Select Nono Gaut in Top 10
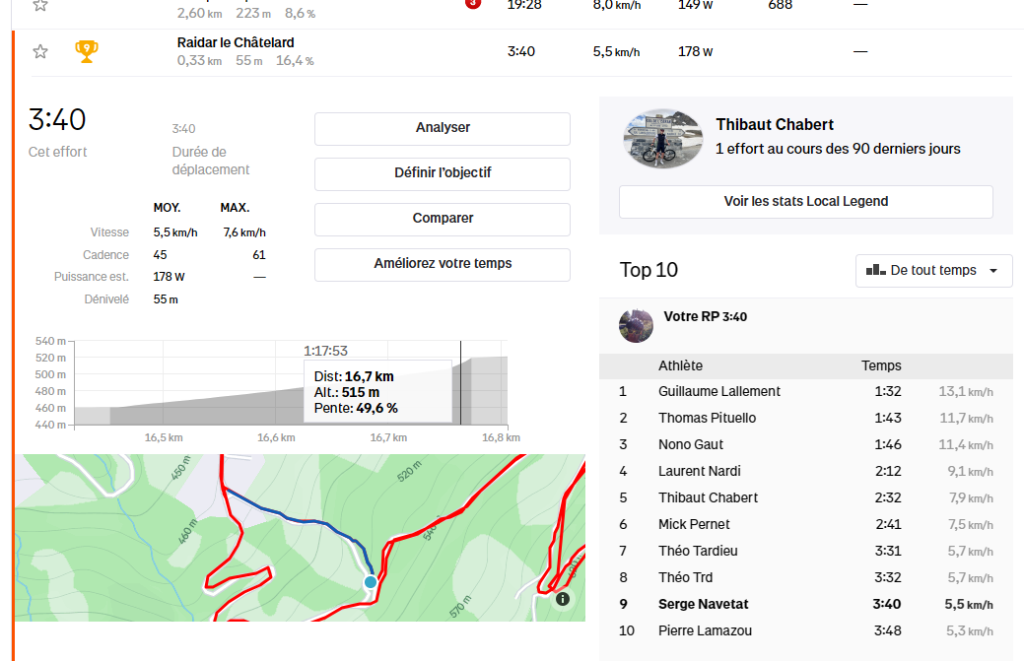The image size is (1024, 661). (690, 444)
